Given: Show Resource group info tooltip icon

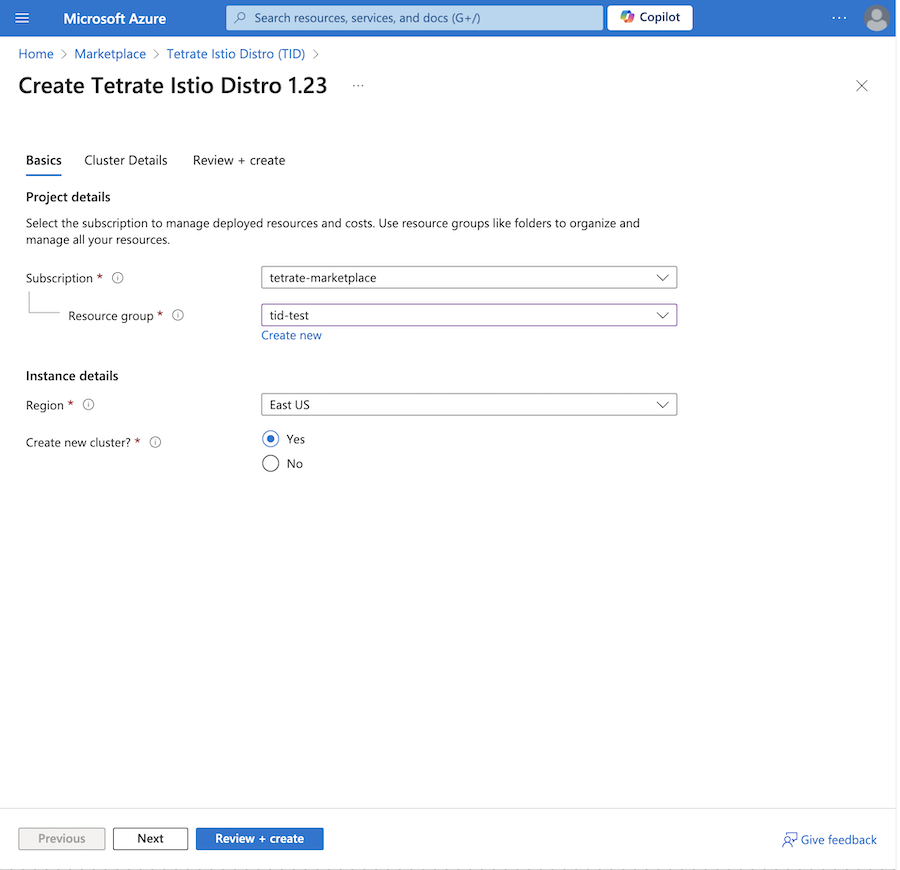Looking at the screenshot, I should 178,315.
